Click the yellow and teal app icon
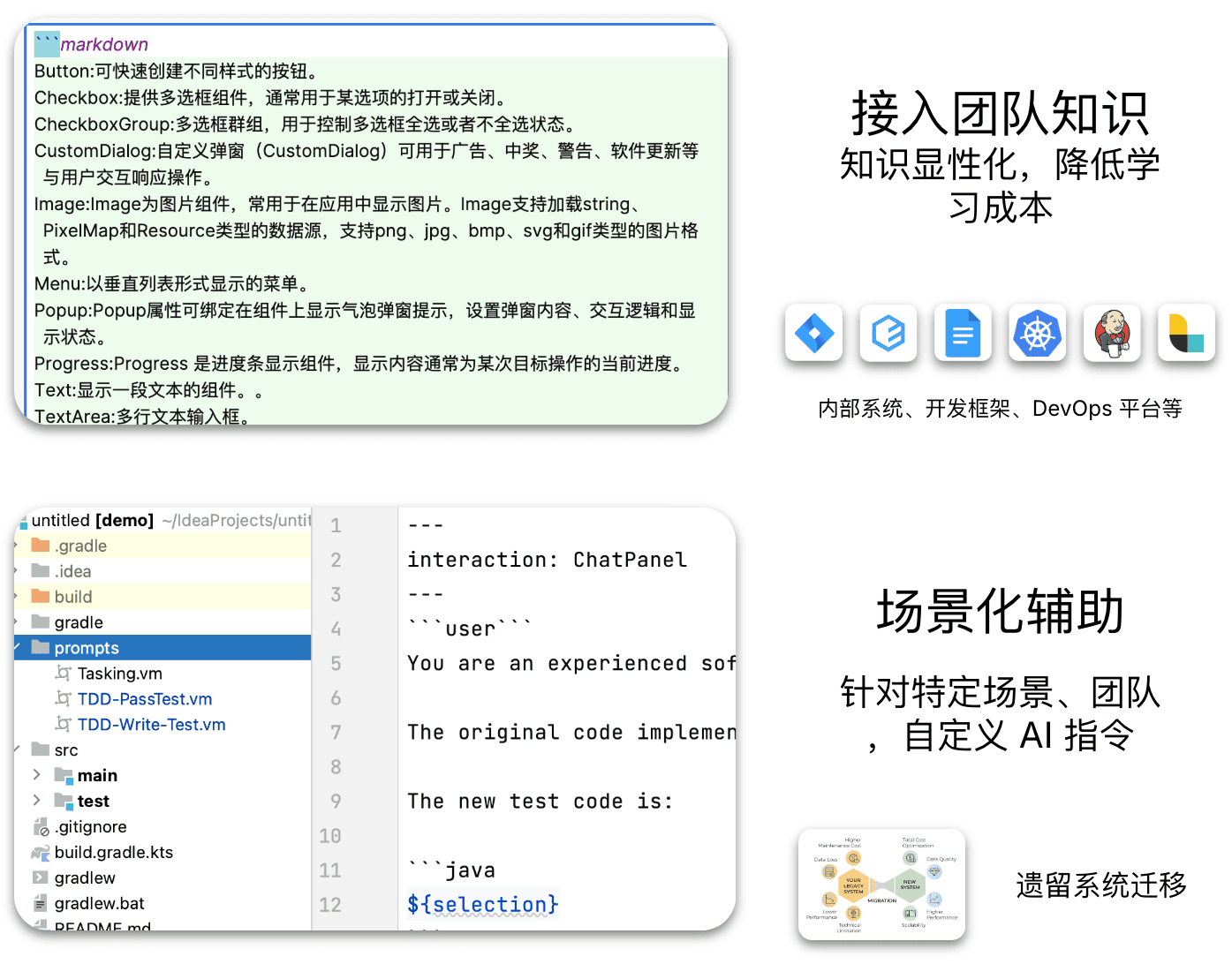Image resolution: width=1232 pixels, height=964 pixels. coord(1186,334)
